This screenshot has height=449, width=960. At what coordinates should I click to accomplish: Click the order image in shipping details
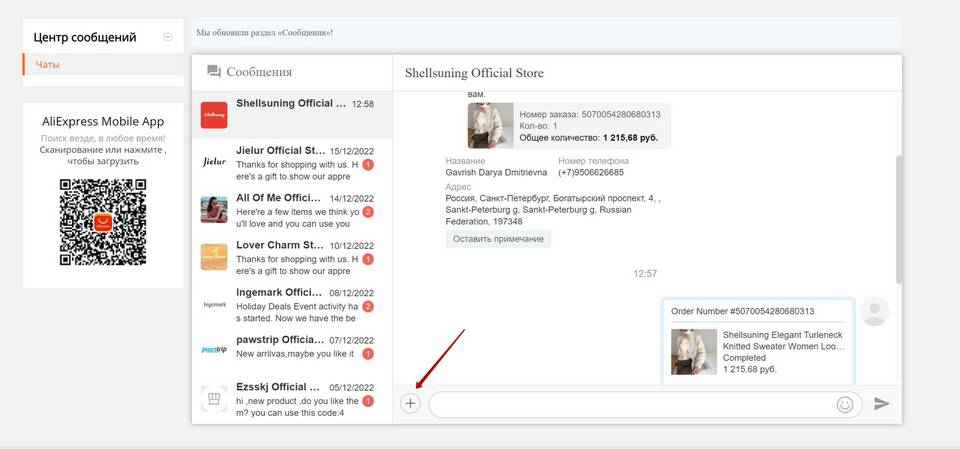pyautogui.click(x=490, y=126)
